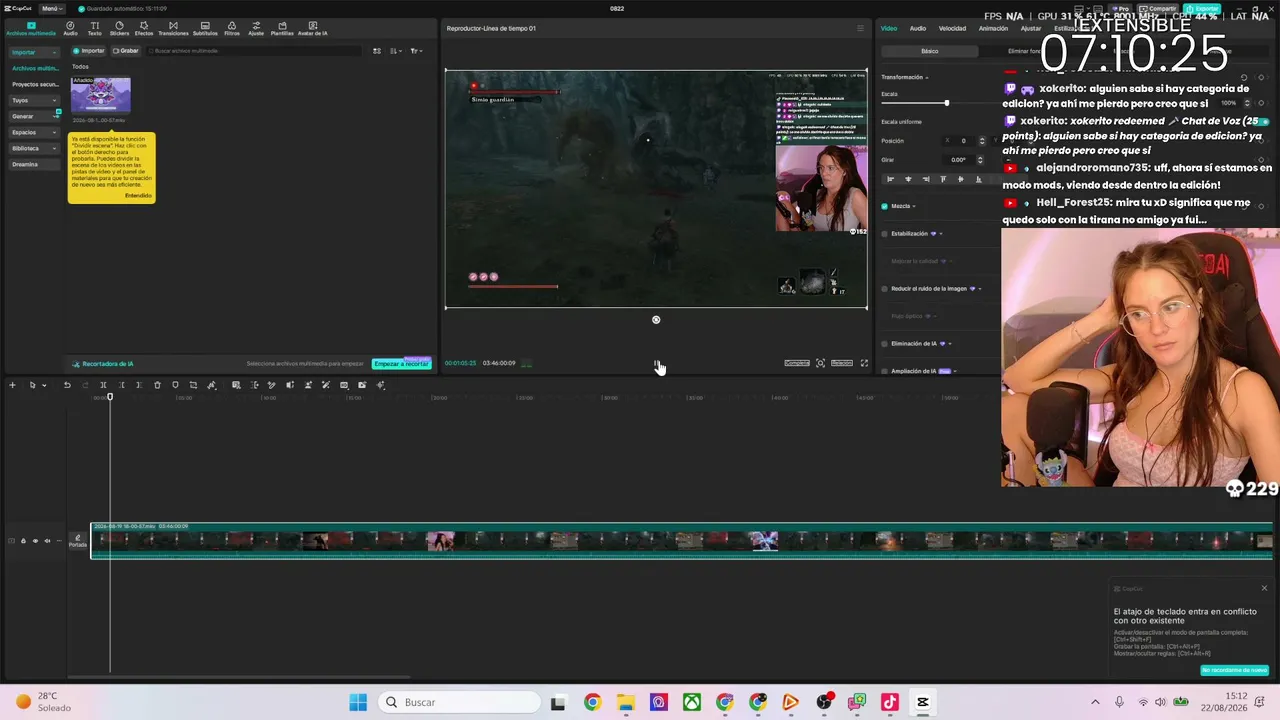Image resolution: width=1280 pixels, height=720 pixels.
Task: Select the imported video thumbnail in media bin
Action: click(x=101, y=94)
